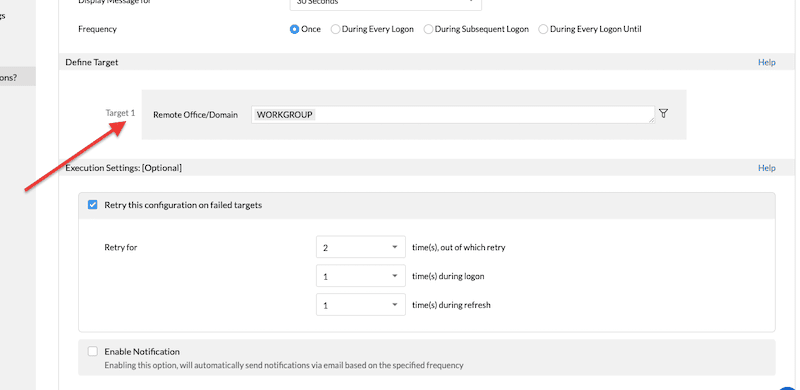Open filter icon next to Remote Office/Domain
This screenshot has width=800, height=390.
tap(663, 113)
